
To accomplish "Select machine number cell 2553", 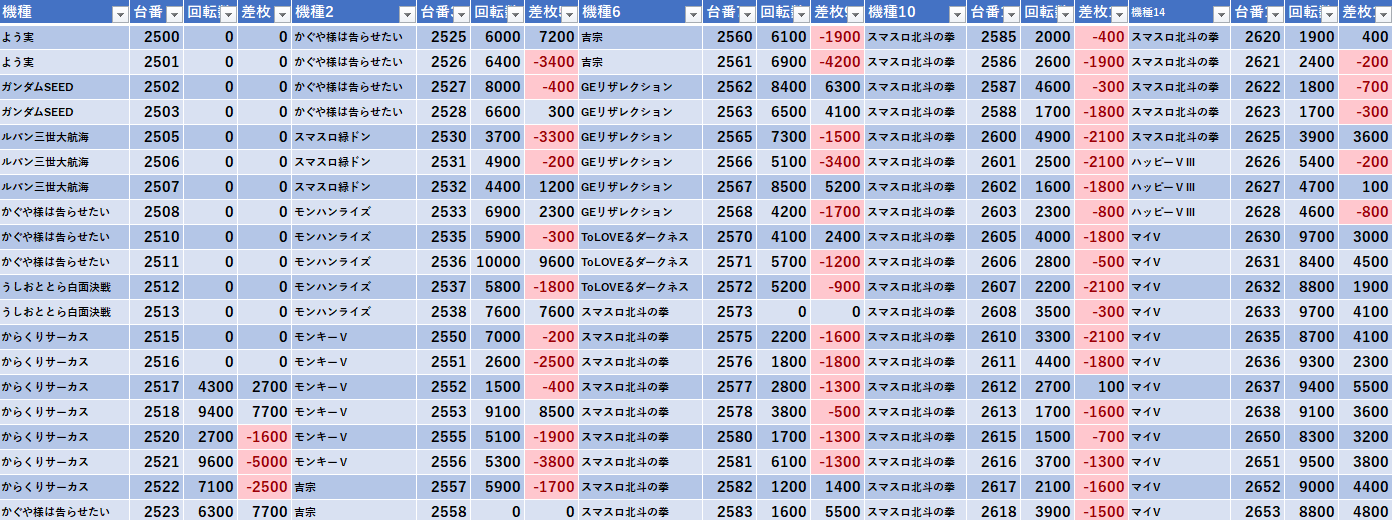I will tap(444, 412).
